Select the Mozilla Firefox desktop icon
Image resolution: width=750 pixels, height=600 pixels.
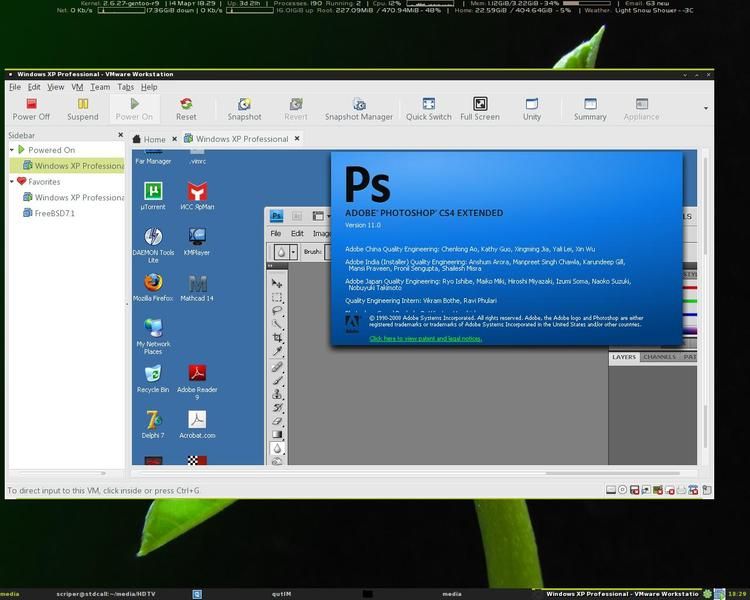pos(153,287)
